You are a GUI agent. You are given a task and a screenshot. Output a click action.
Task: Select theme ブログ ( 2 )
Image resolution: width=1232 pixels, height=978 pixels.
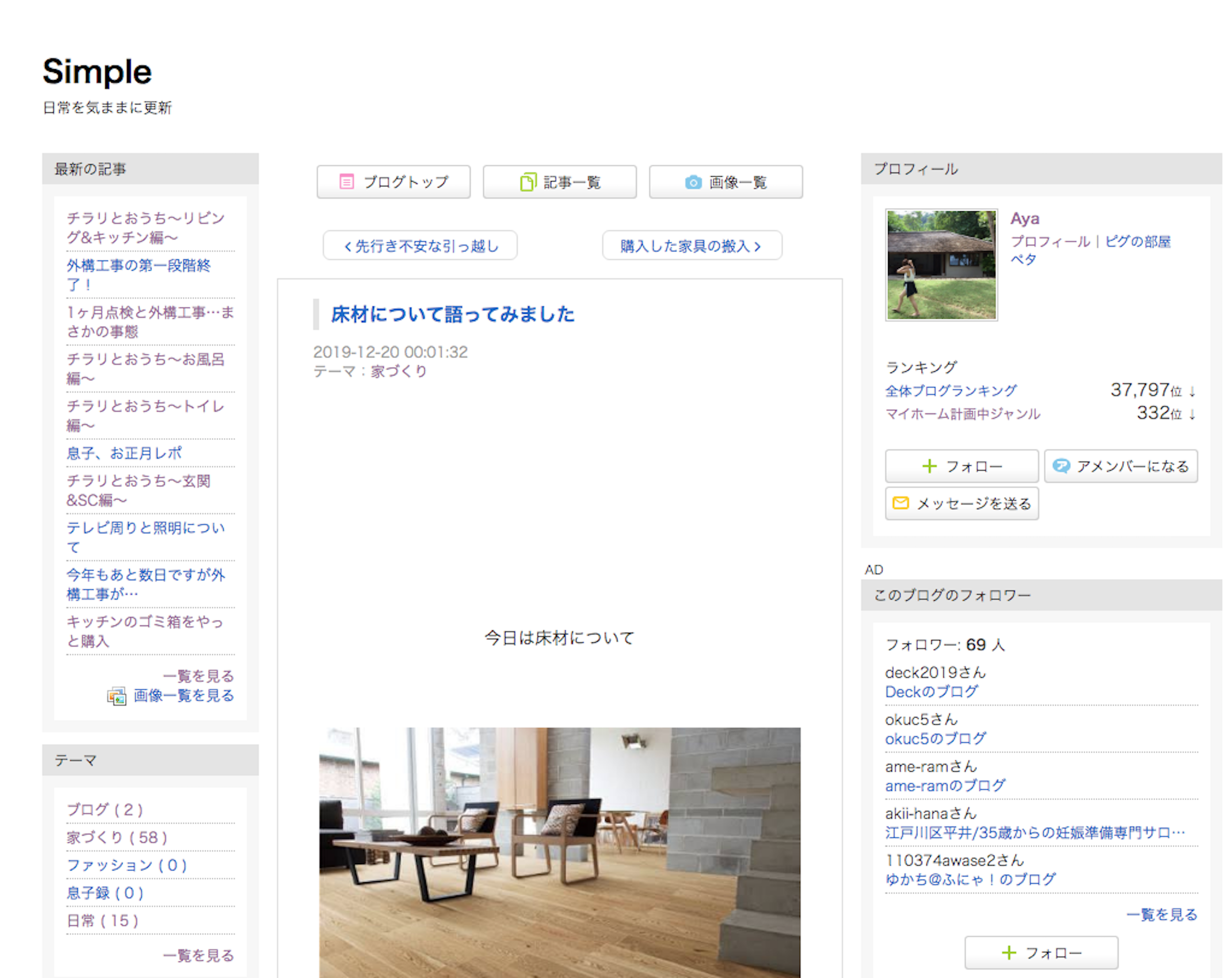pos(105,809)
